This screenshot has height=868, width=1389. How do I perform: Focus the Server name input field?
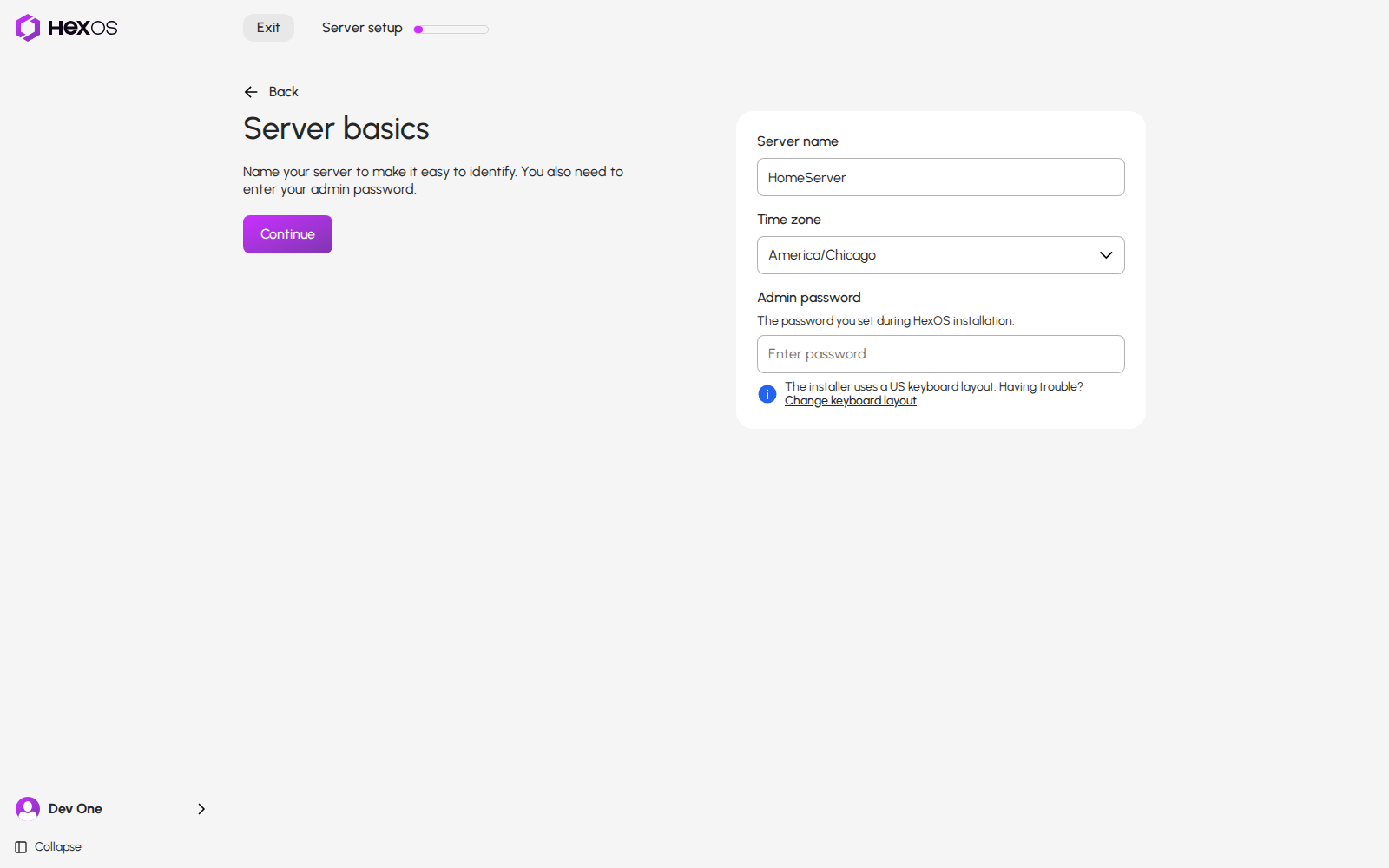click(x=941, y=177)
